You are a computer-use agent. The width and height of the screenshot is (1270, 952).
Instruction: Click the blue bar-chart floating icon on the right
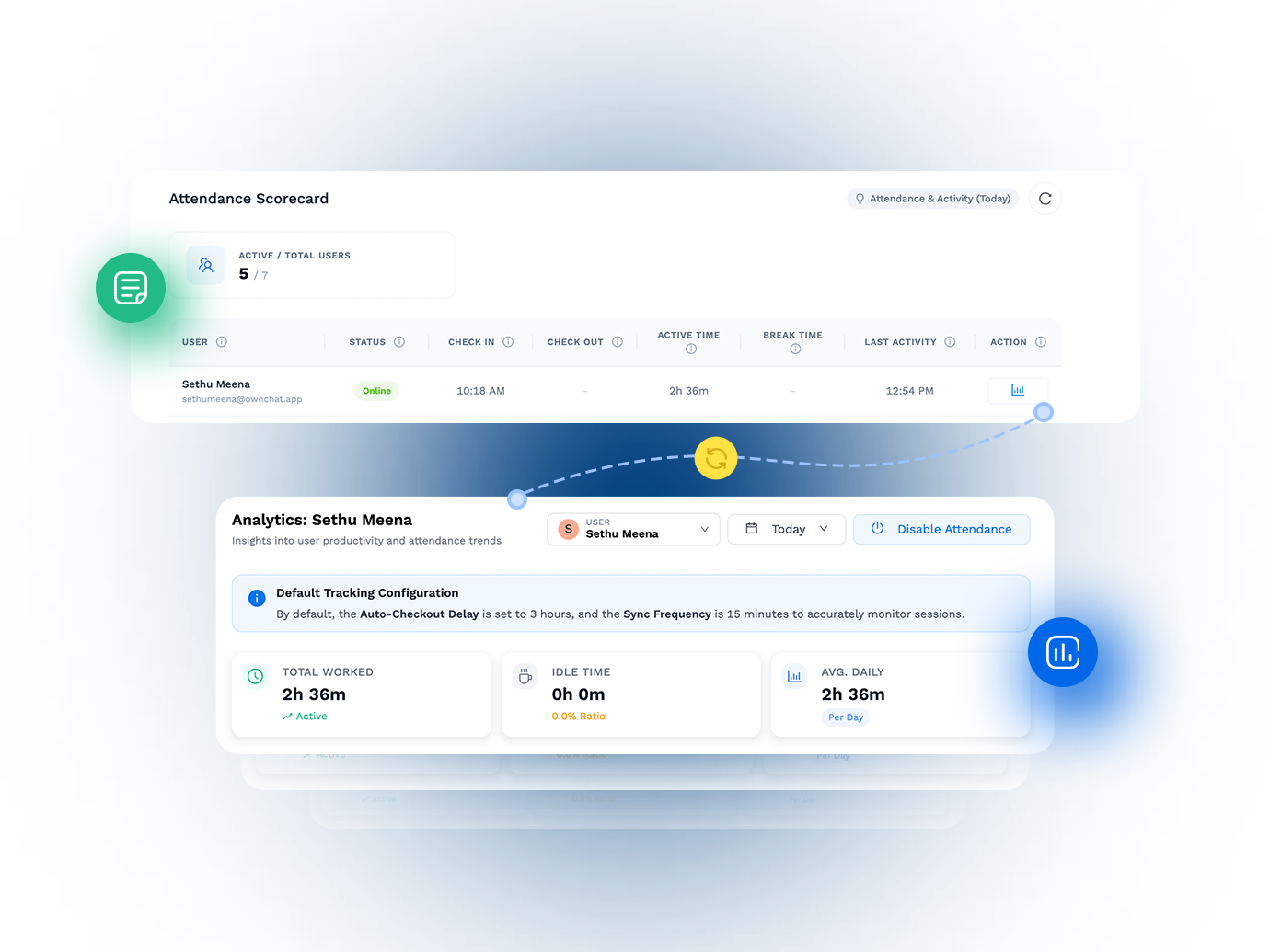coord(1063,651)
